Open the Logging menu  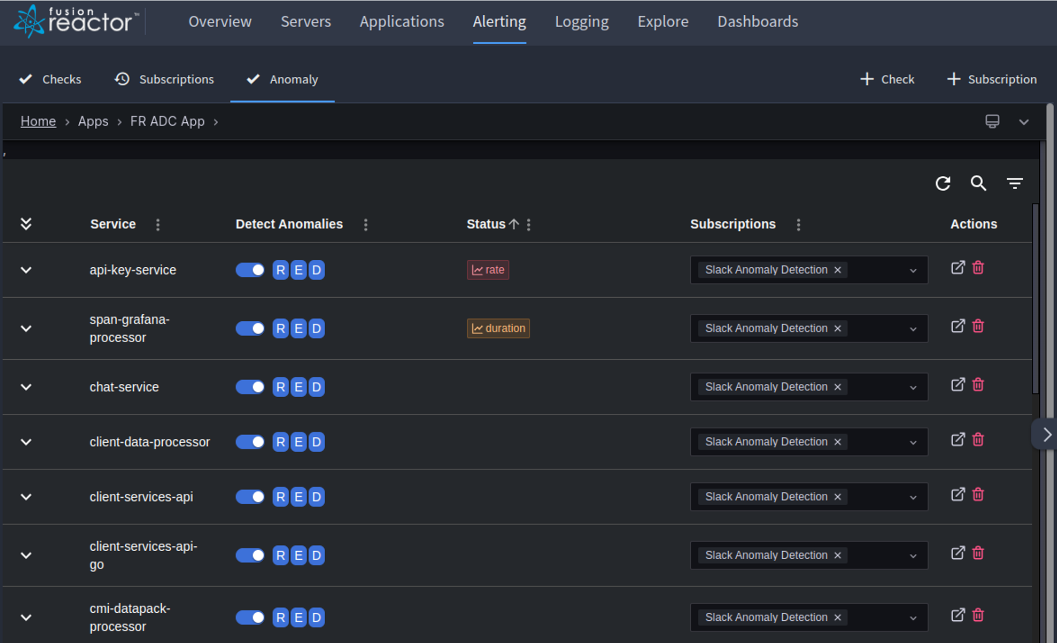[x=581, y=21]
